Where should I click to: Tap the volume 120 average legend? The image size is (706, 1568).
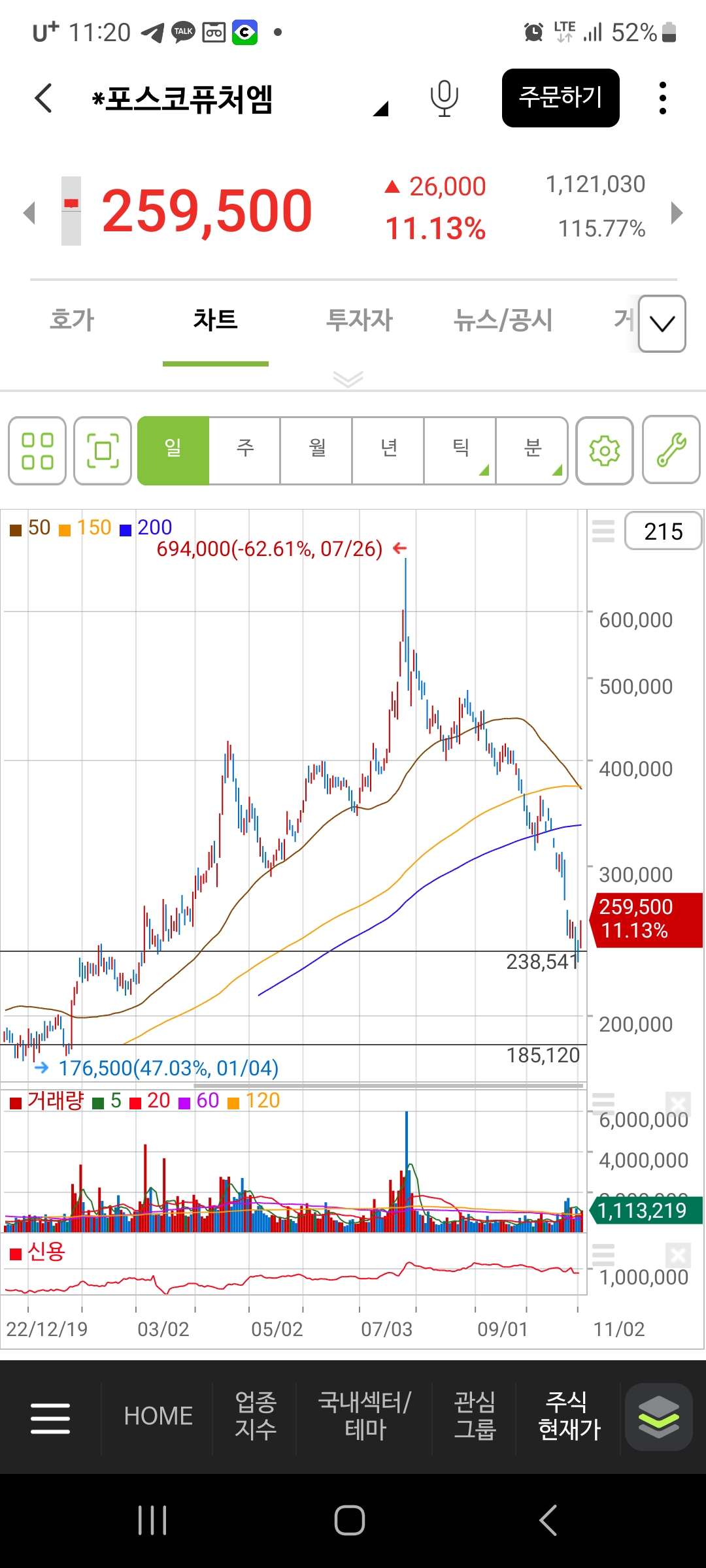pyautogui.click(x=254, y=1102)
